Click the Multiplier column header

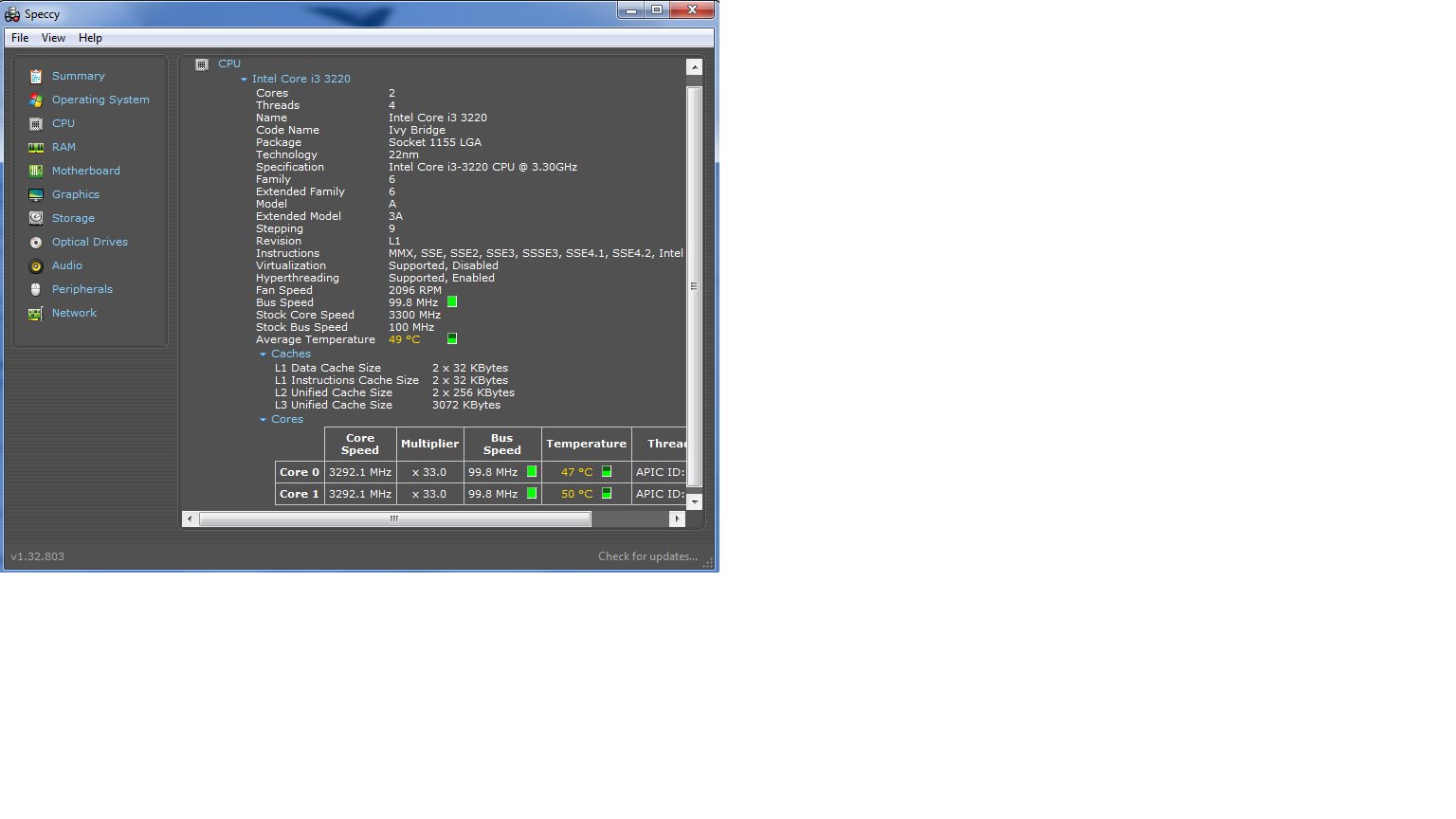pyautogui.click(x=429, y=444)
